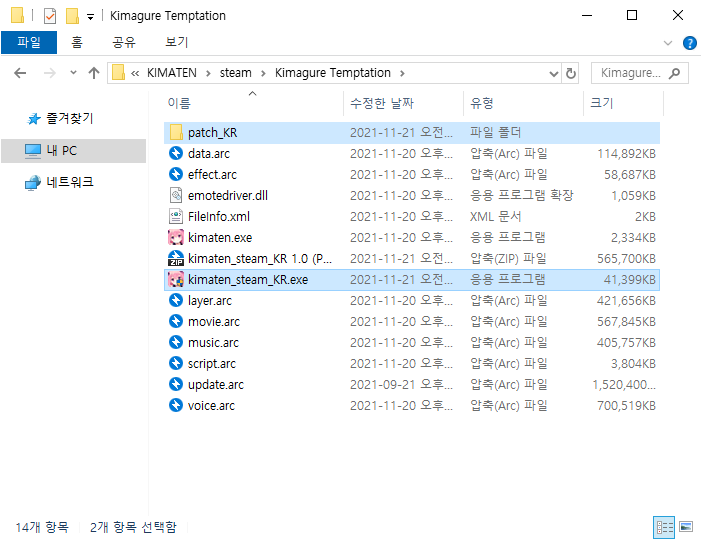Click the emotedriver.dll file icon

click(176, 195)
